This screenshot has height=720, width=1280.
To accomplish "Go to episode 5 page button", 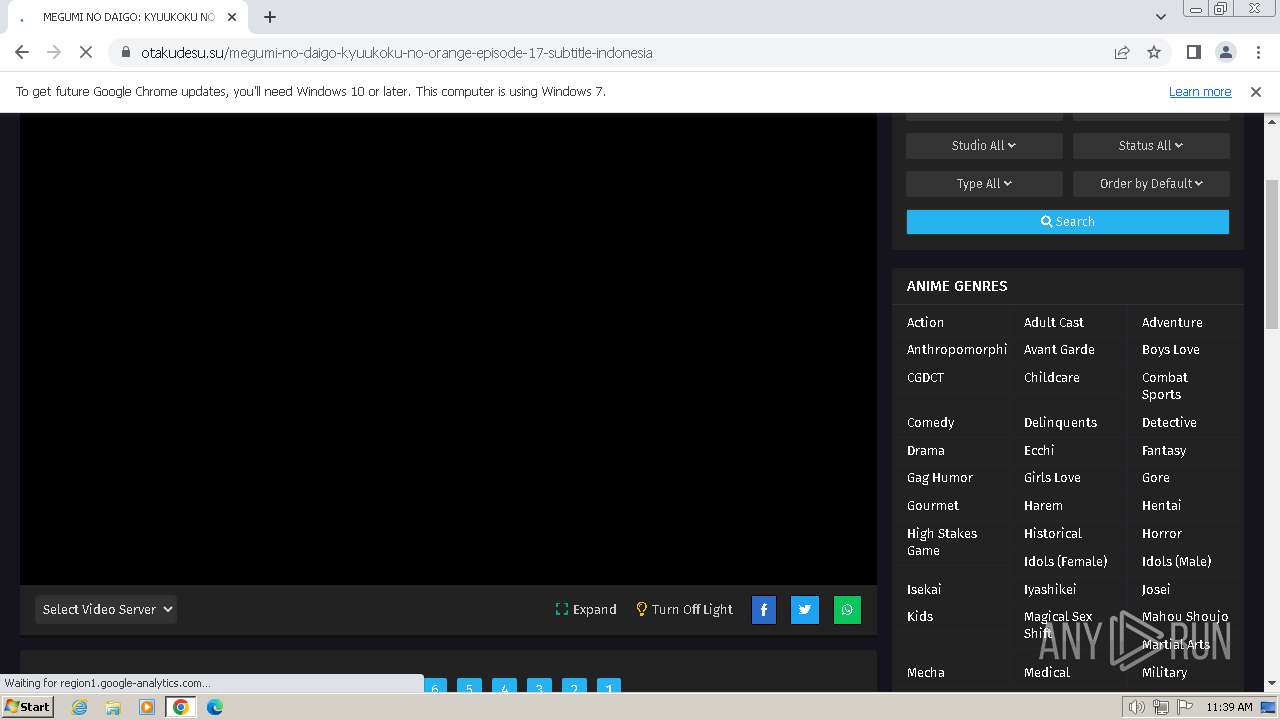I will tap(469, 686).
